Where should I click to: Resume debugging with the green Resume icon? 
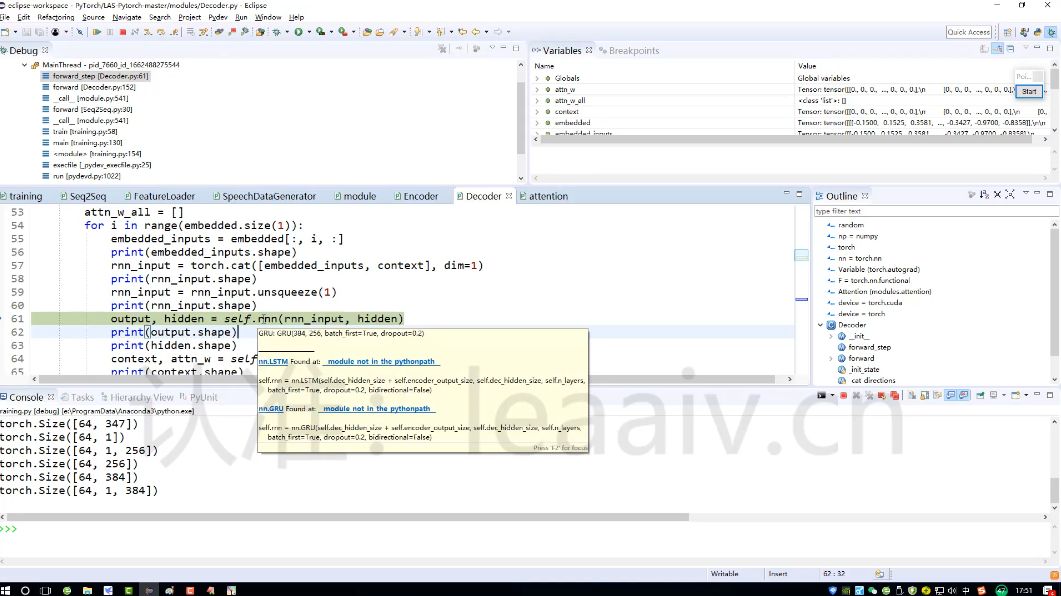97,32
